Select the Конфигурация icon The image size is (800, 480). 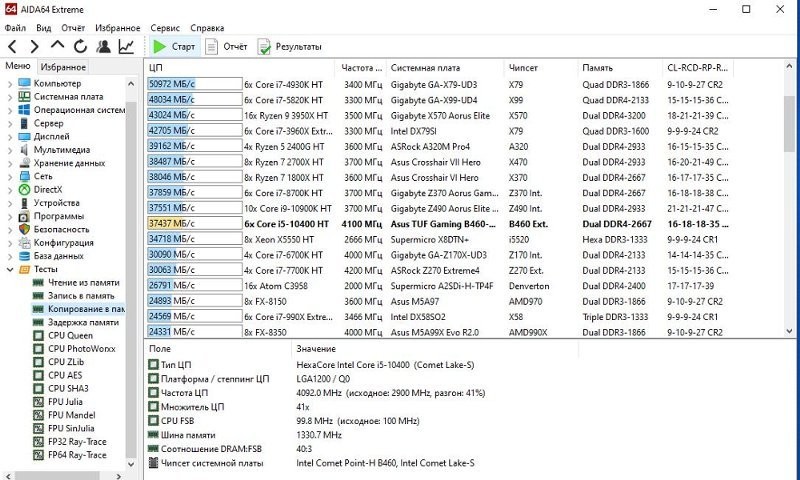tap(24, 242)
